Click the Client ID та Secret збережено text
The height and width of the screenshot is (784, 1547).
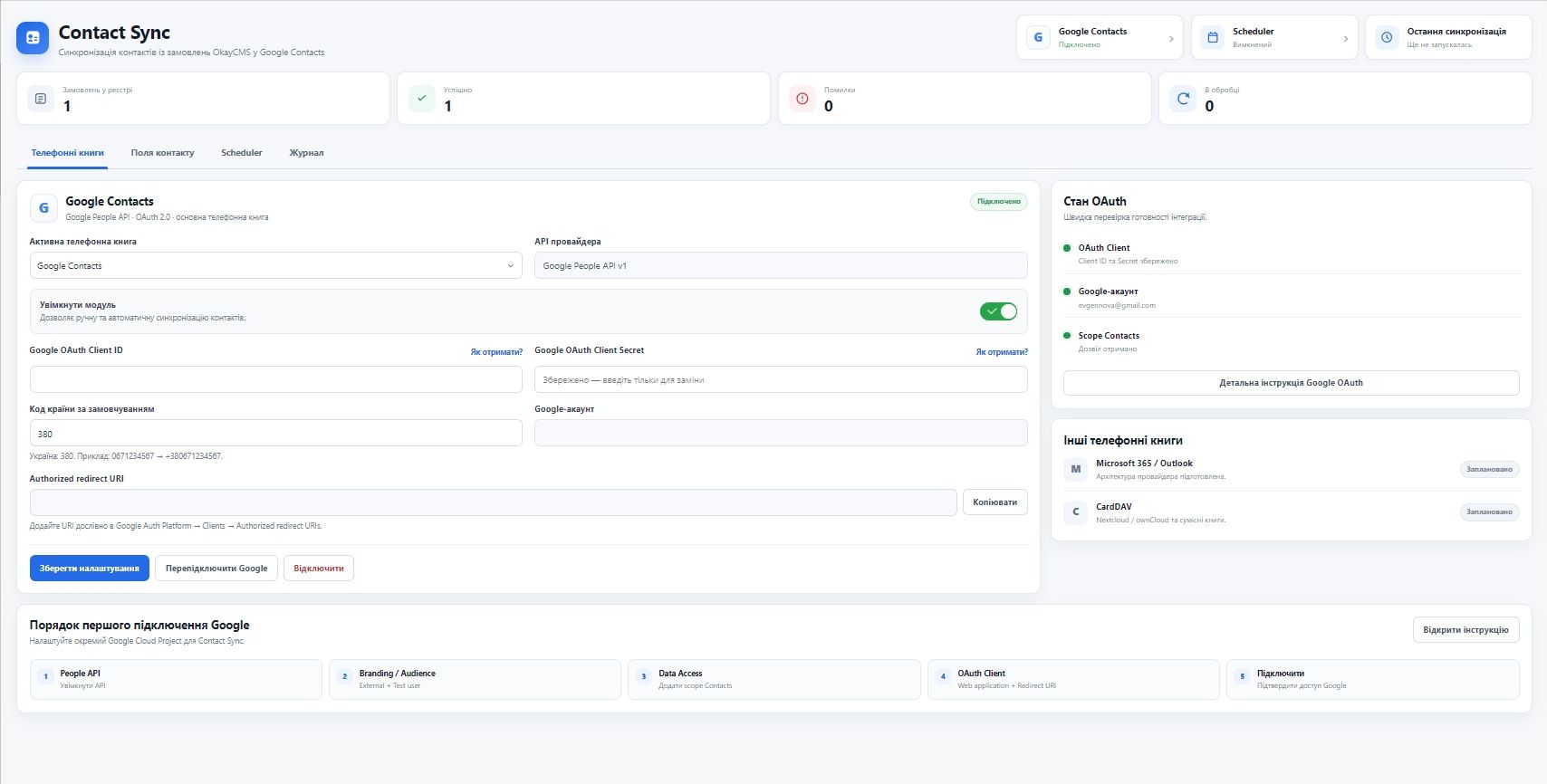tap(1128, 261)
